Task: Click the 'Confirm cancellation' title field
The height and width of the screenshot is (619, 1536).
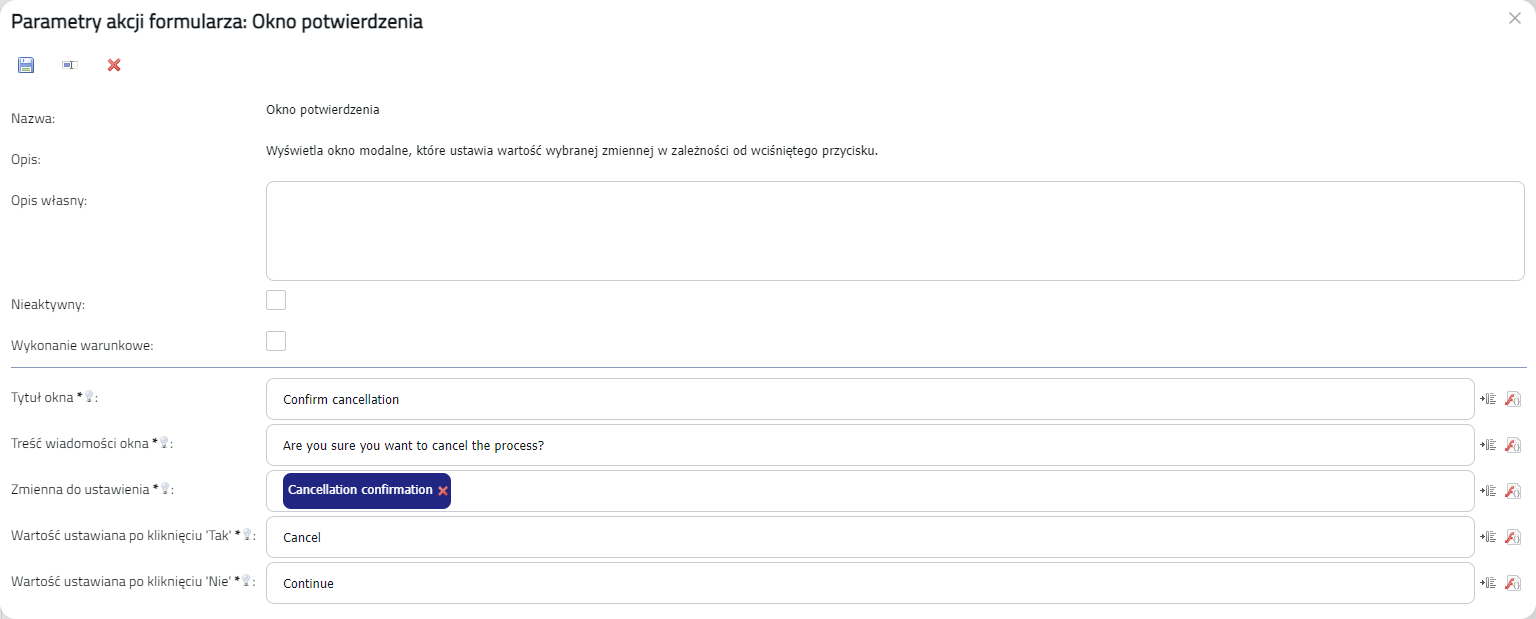Action: (x=870, y=399)
